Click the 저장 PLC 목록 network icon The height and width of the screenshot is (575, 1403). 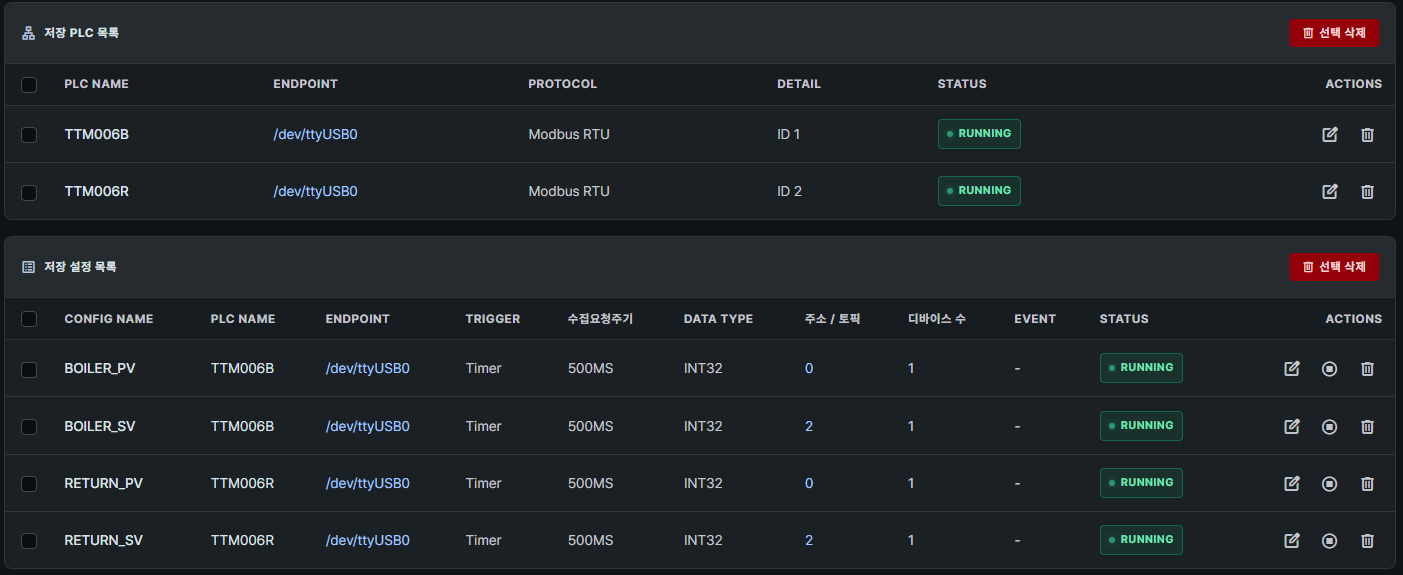[28, 33]
